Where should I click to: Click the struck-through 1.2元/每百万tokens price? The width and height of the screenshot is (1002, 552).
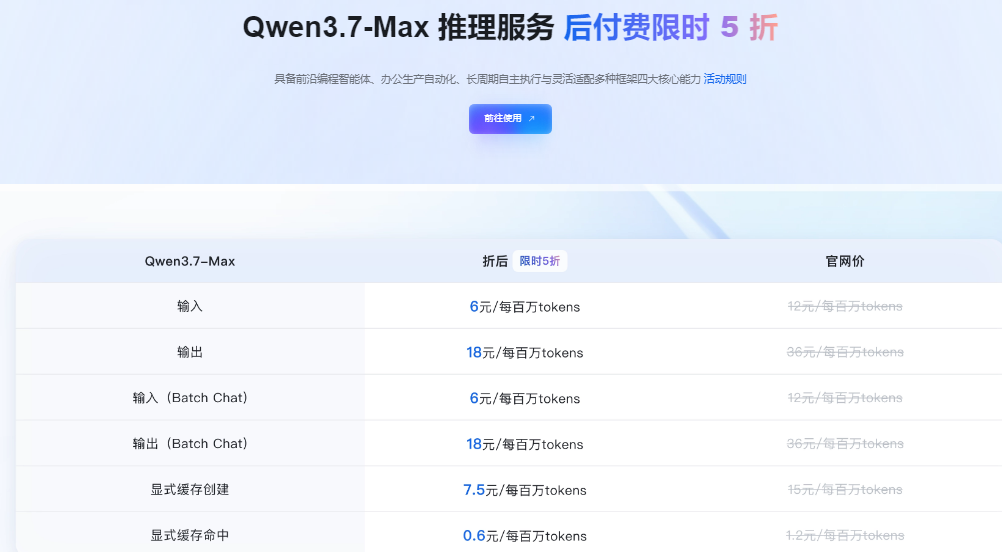point(845,535)
